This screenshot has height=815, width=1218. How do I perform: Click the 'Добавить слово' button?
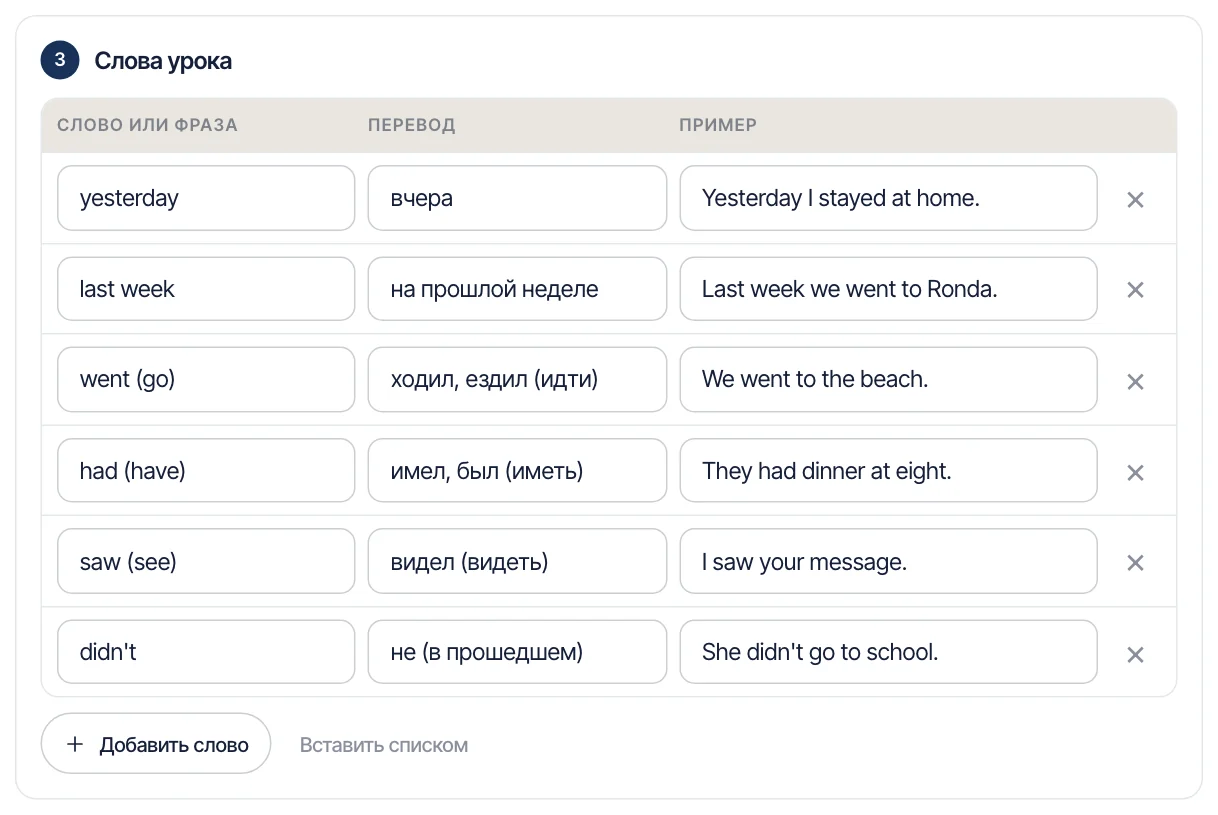click(156, 743)
